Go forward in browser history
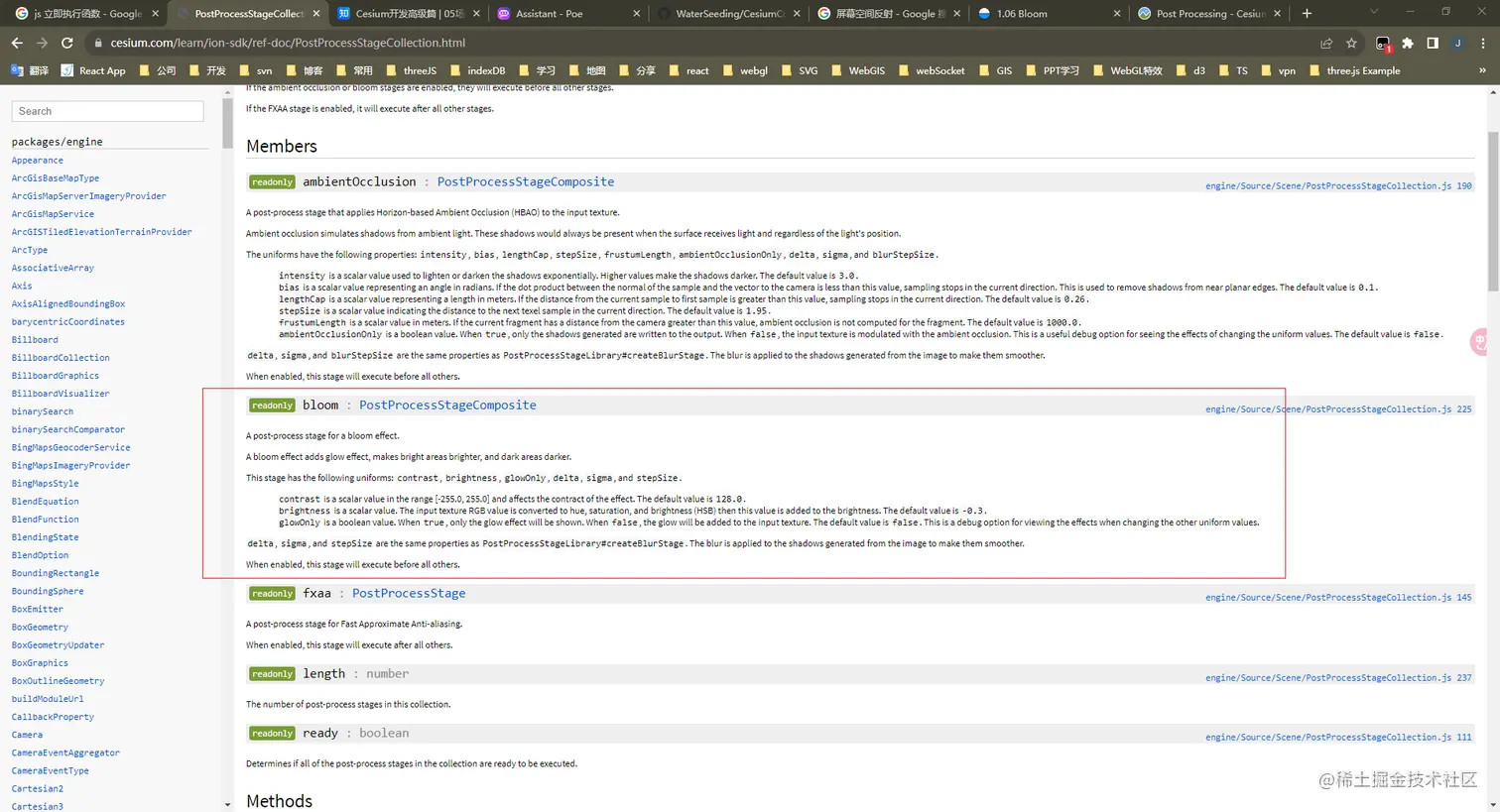Image resolution: width=1500 pixels, height=812 pixels. [42, 43]
